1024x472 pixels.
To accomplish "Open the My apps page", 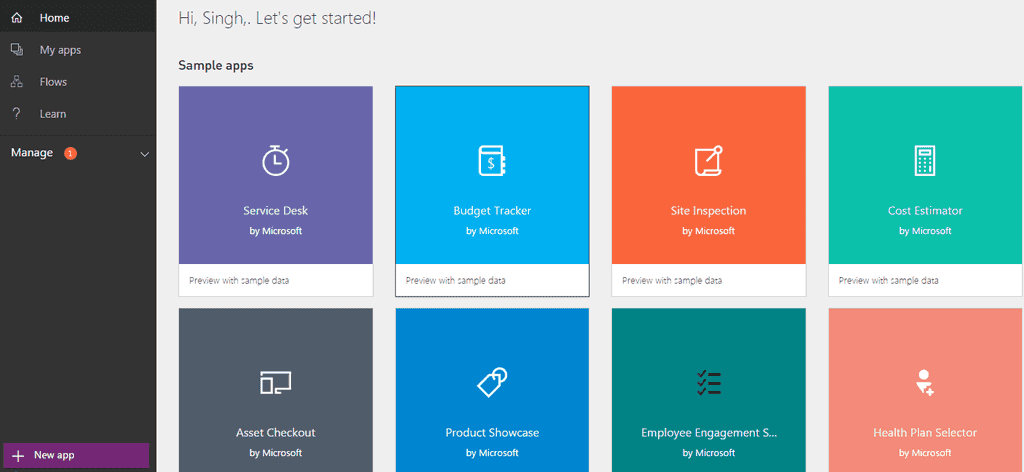I will (x=60, y=50).
